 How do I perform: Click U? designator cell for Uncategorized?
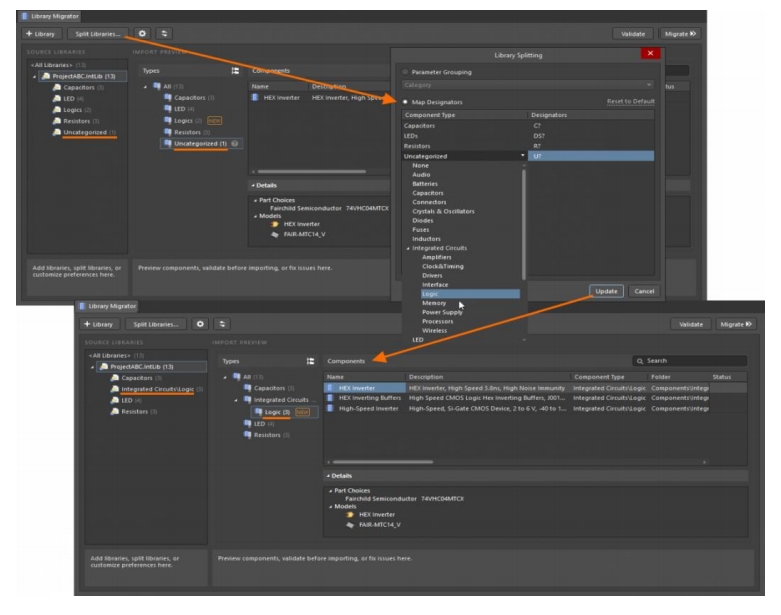click(591, 156)
